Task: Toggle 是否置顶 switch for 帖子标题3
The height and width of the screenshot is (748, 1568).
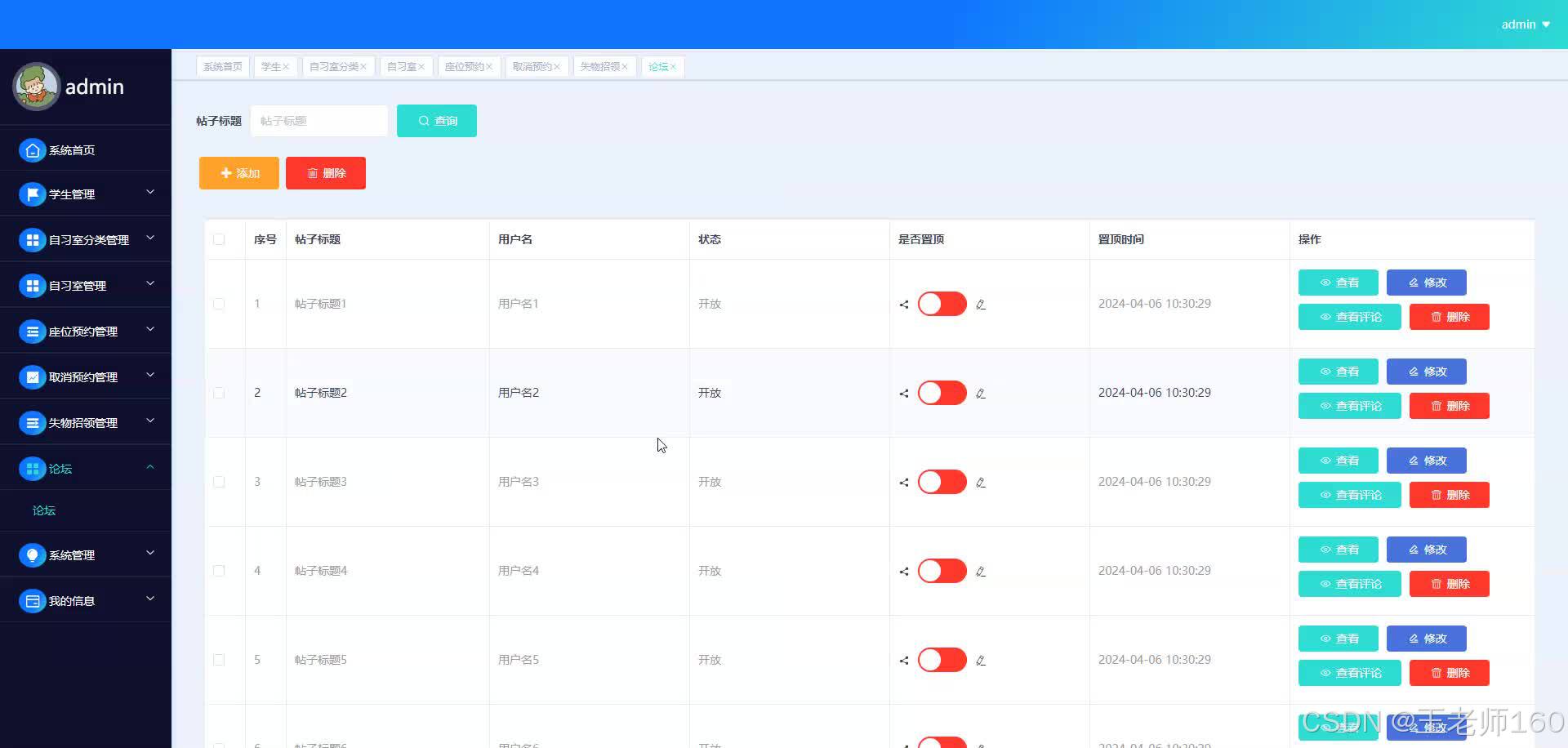Action: pyautogui.click(x=942, y=482)
